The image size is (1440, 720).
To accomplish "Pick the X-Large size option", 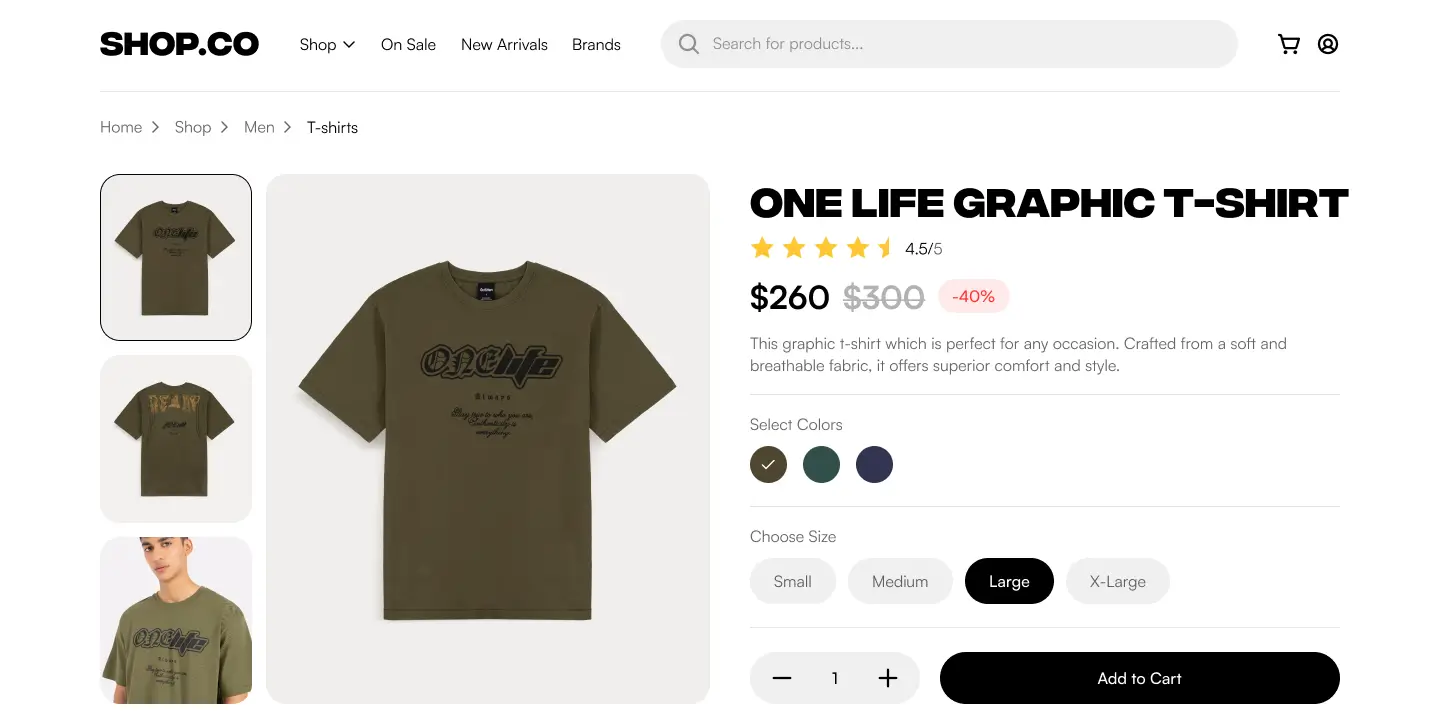I will click(x=1117, y=581).
